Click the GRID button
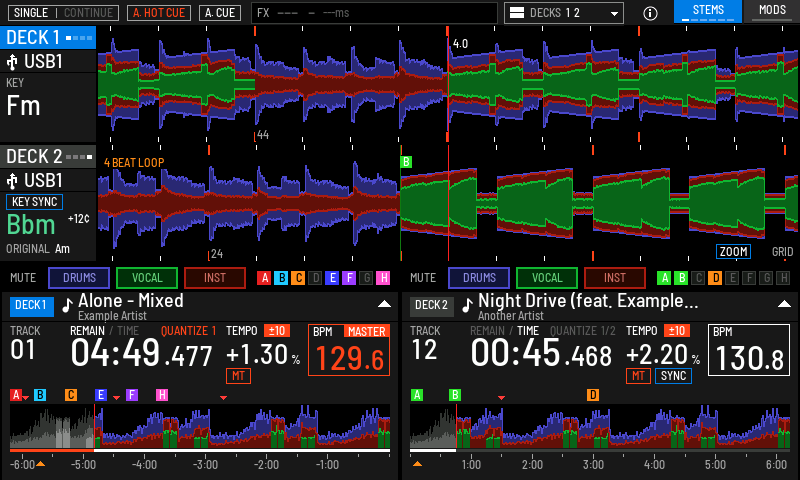The image size is (800, 480). click(x=783, y=251)
